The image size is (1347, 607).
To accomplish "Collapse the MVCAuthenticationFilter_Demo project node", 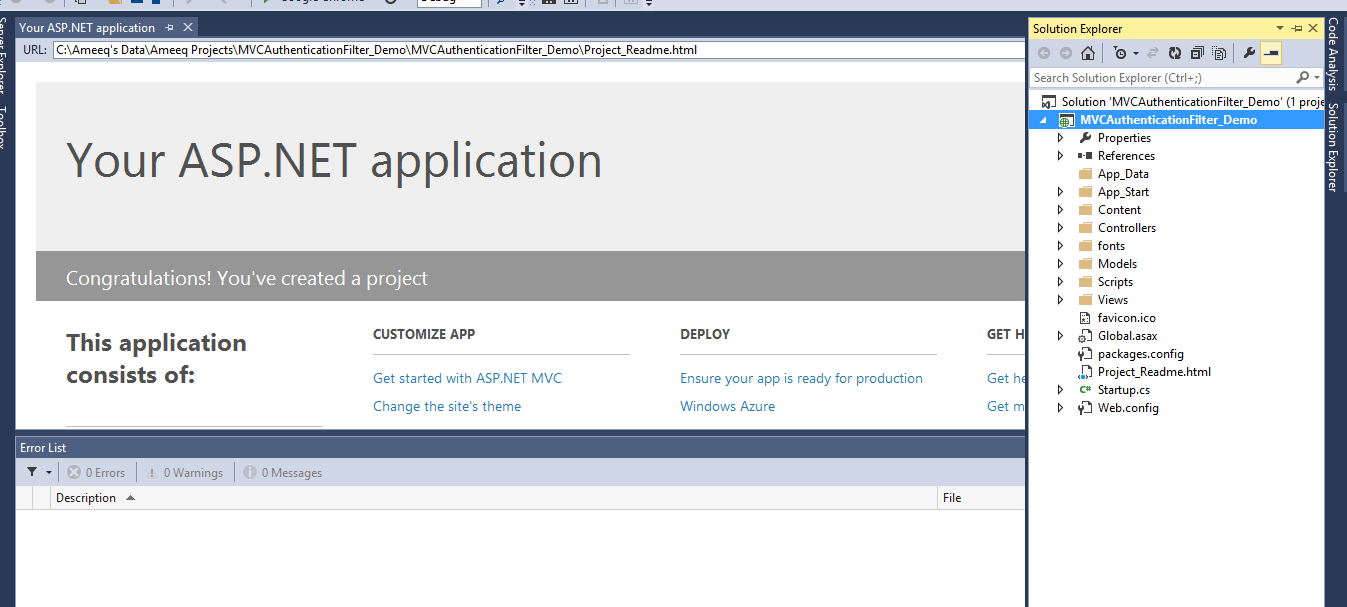I will point(1043,119).
